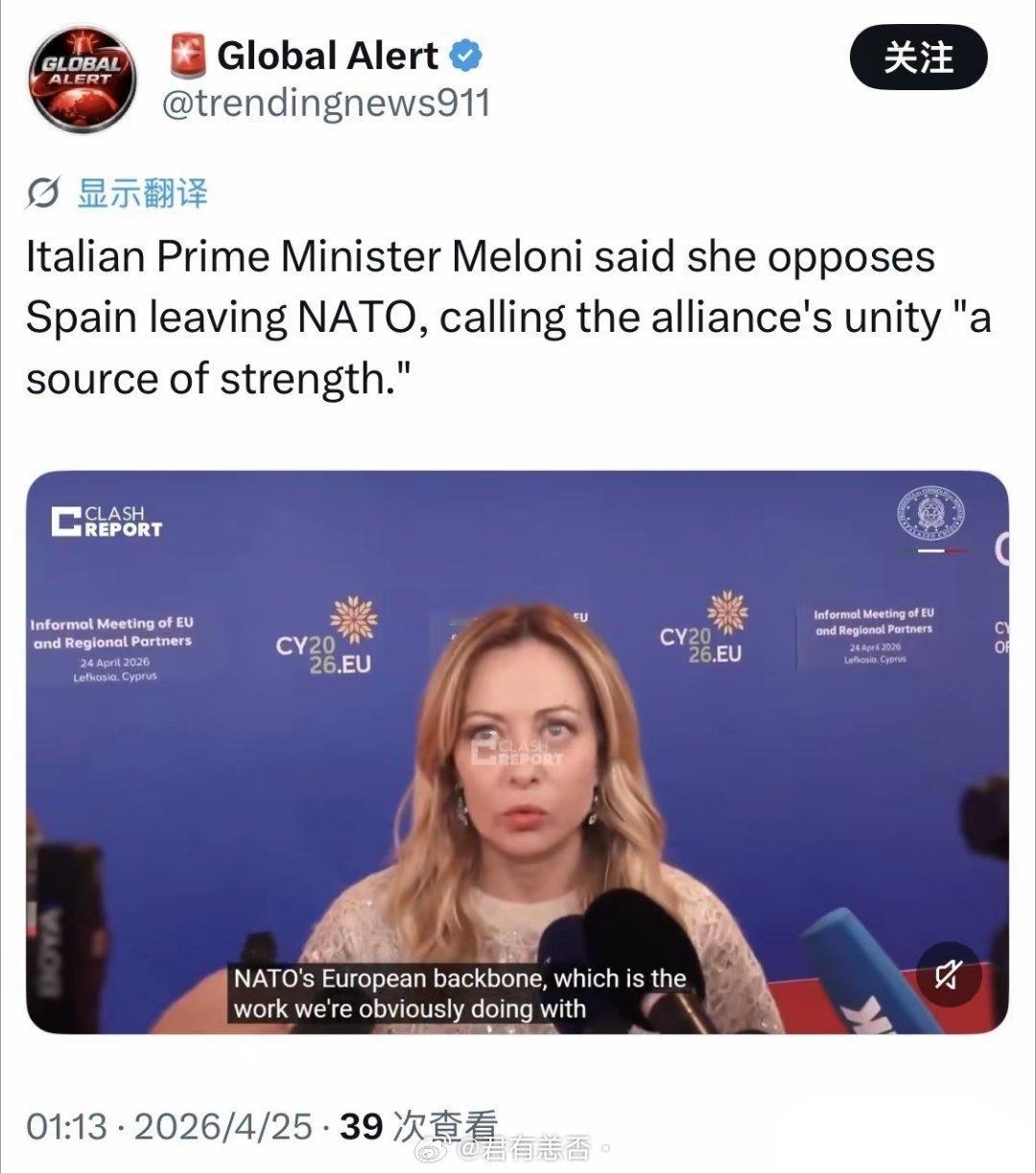Click the Clash Report logo in video
1036x1173 pixels.
(107, 521)
